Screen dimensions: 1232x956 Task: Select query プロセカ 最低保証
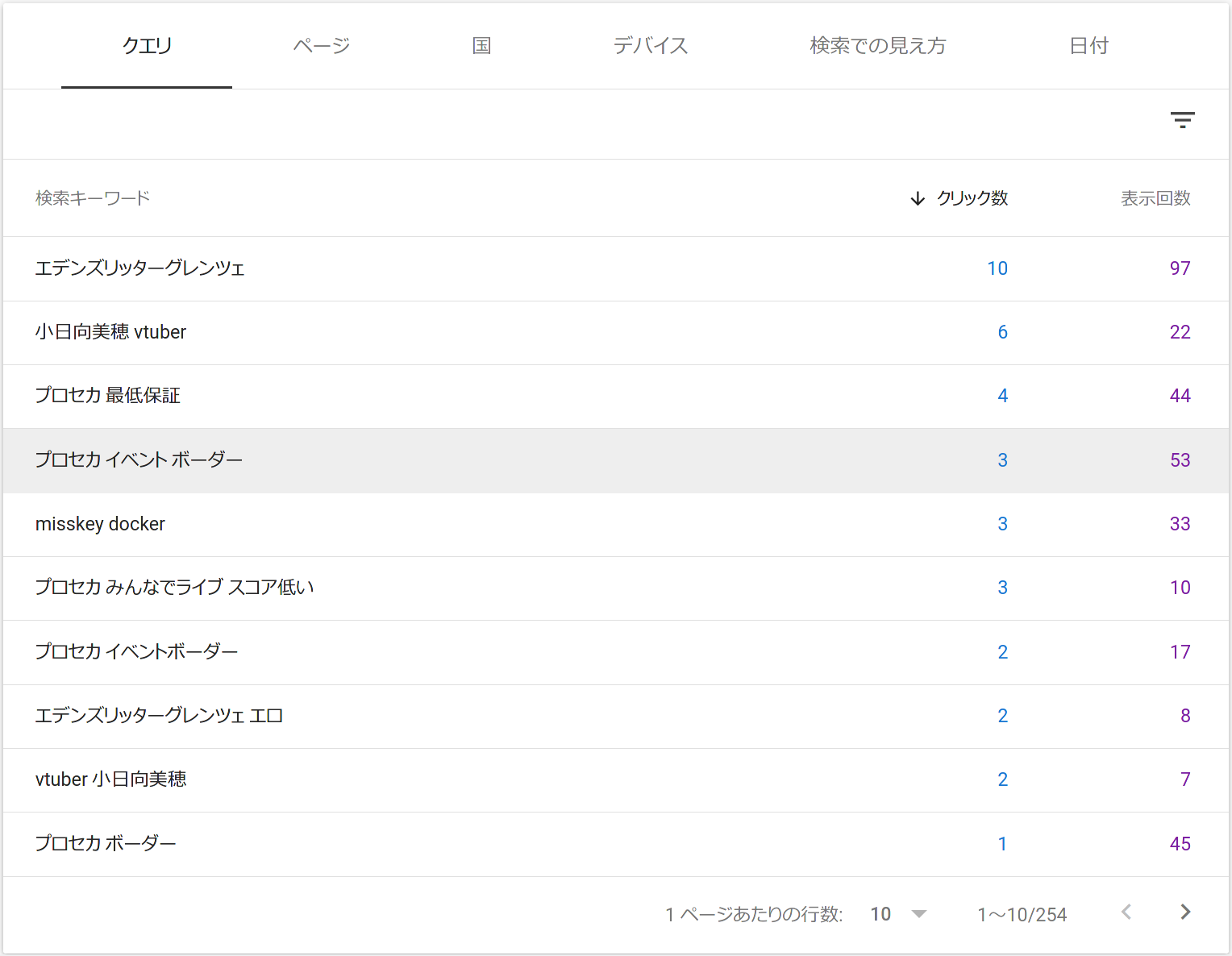coord(616,396)
